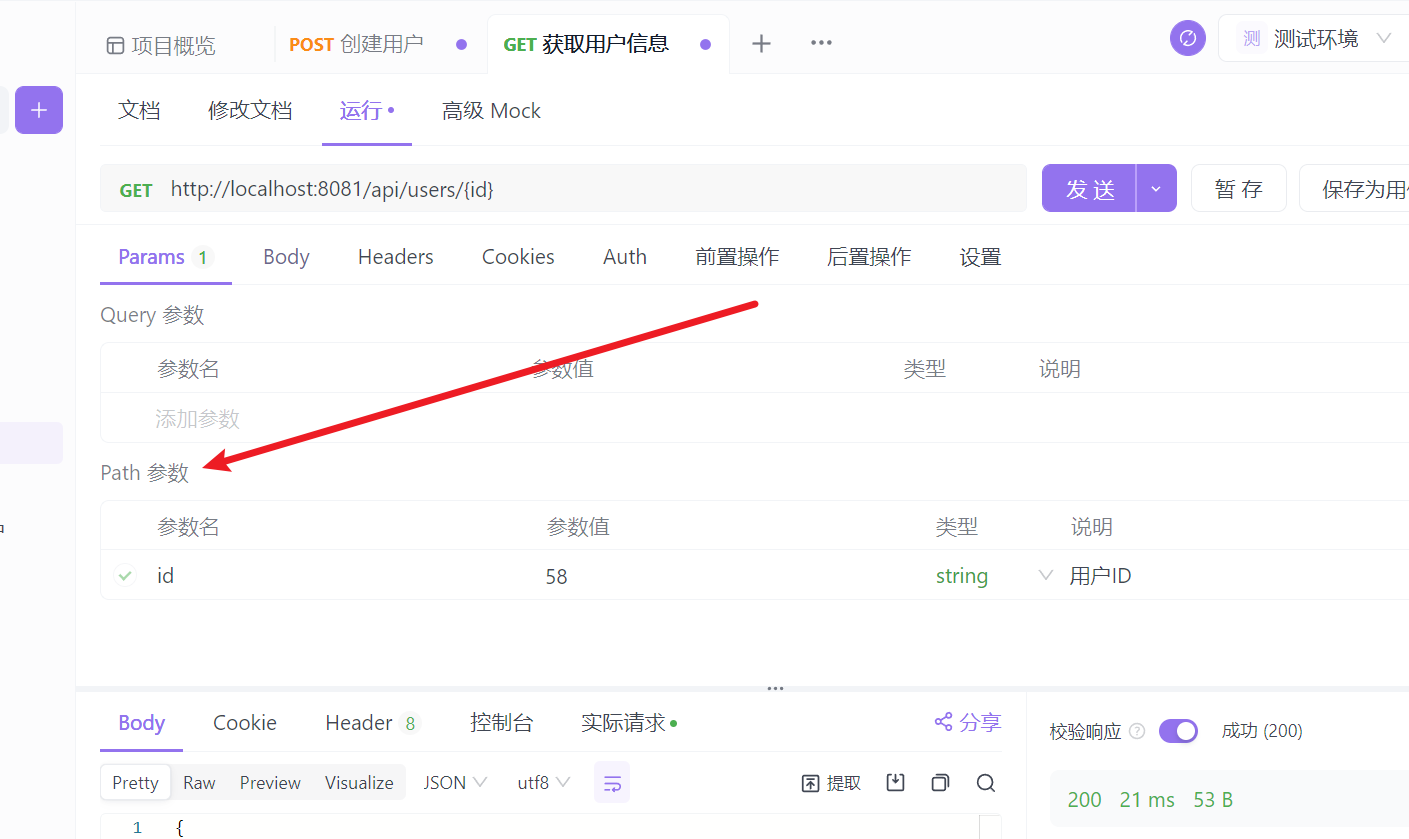Image resolution: width=1409 pixels, height=839 pixels.
Task: Open the 修改文档 tab
Action: pyautogui.click(x=250, y=110)
